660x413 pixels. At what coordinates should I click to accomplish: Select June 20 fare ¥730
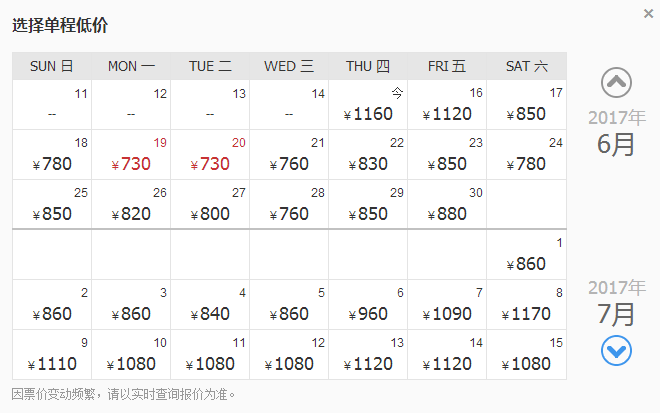(x=210, y=155)
